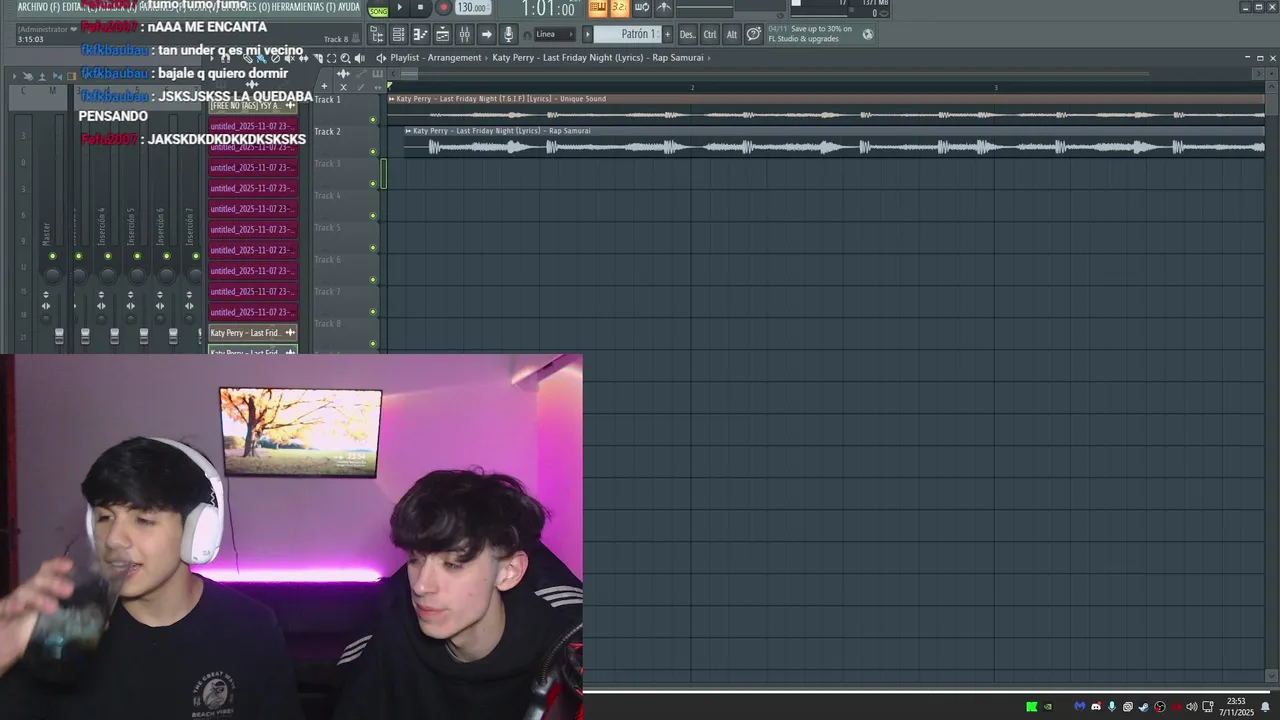The height and width of the screenshot is (720, 1280).
Task: Mute the Master mixer track
Action: tap(52, 256)
